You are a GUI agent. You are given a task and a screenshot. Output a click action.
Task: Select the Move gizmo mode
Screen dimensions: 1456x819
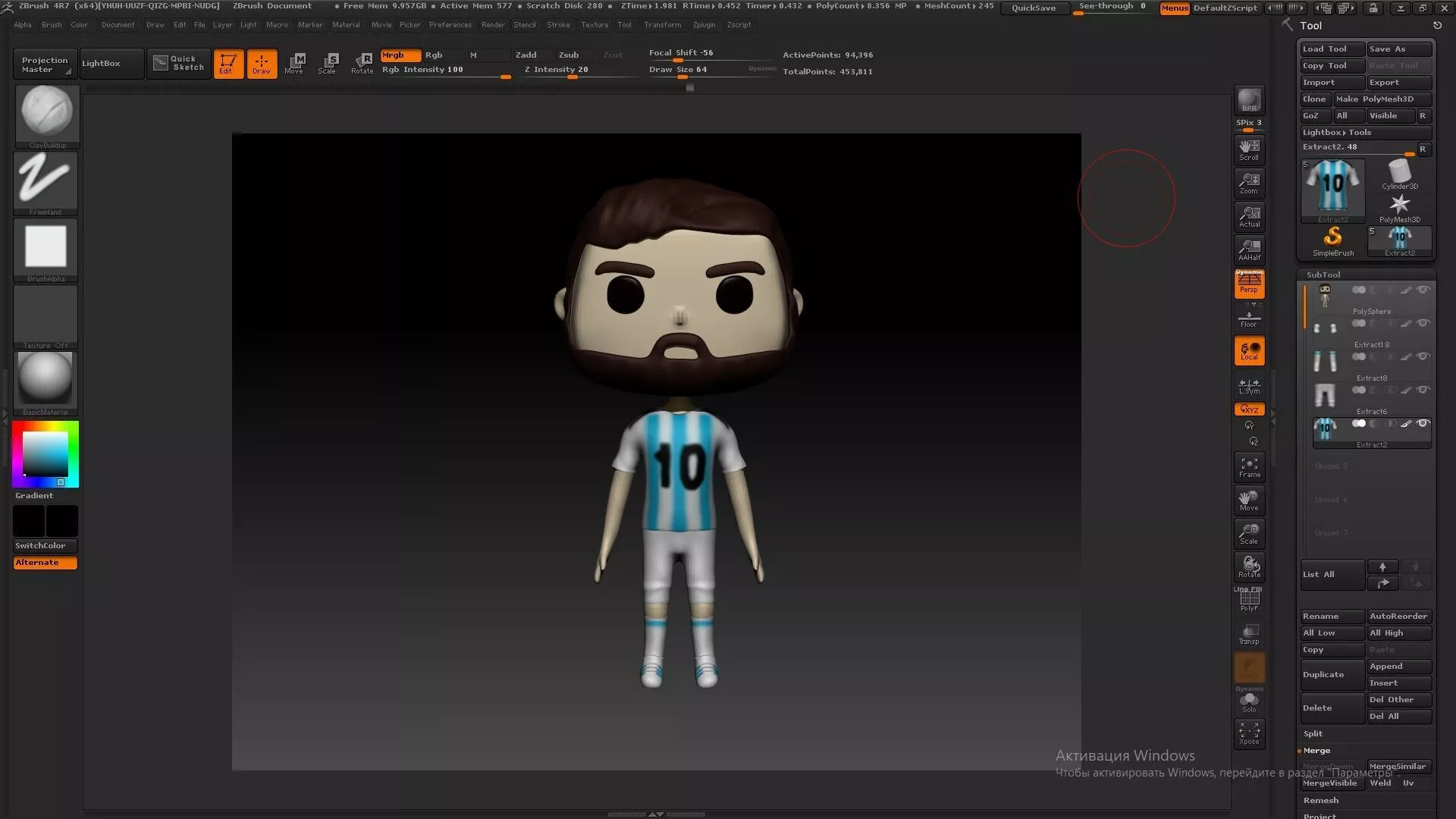(295, 64)
